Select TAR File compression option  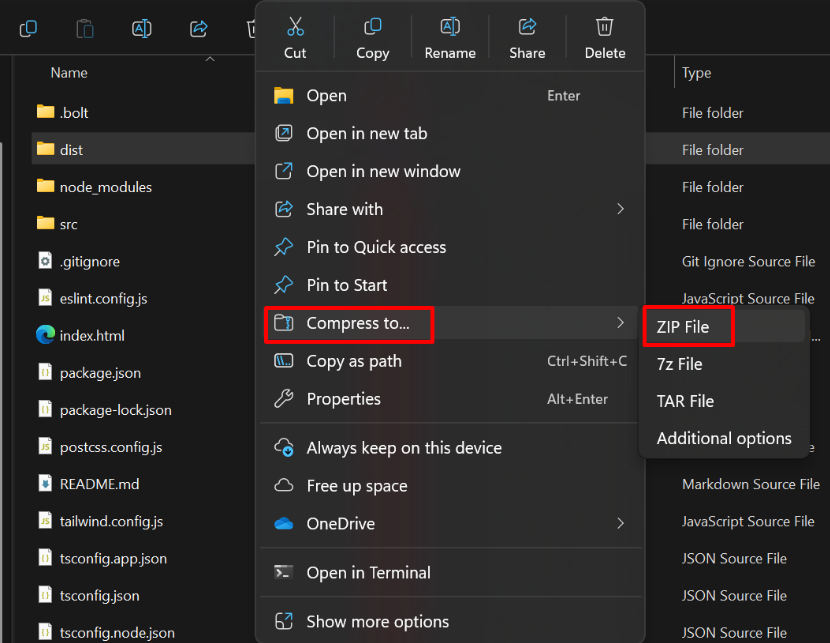(x=685, y=401)
